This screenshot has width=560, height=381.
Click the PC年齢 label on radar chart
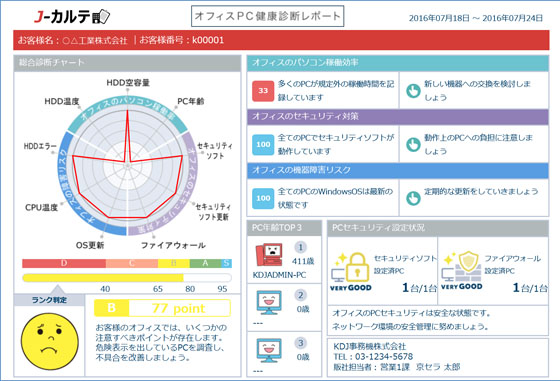point(190,101)
